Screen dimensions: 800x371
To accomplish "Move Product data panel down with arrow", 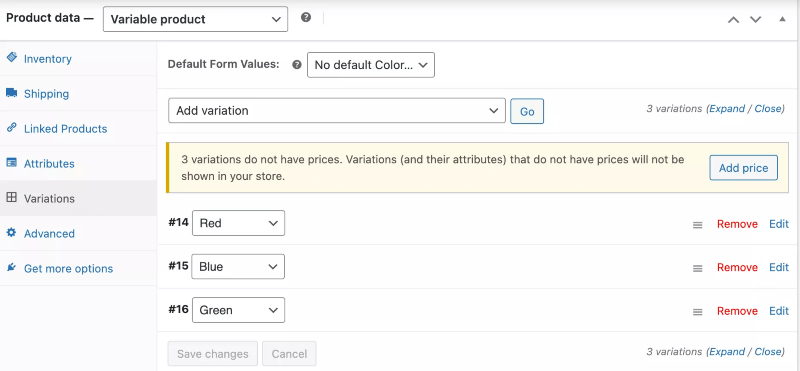I will (x=755, y=19).
